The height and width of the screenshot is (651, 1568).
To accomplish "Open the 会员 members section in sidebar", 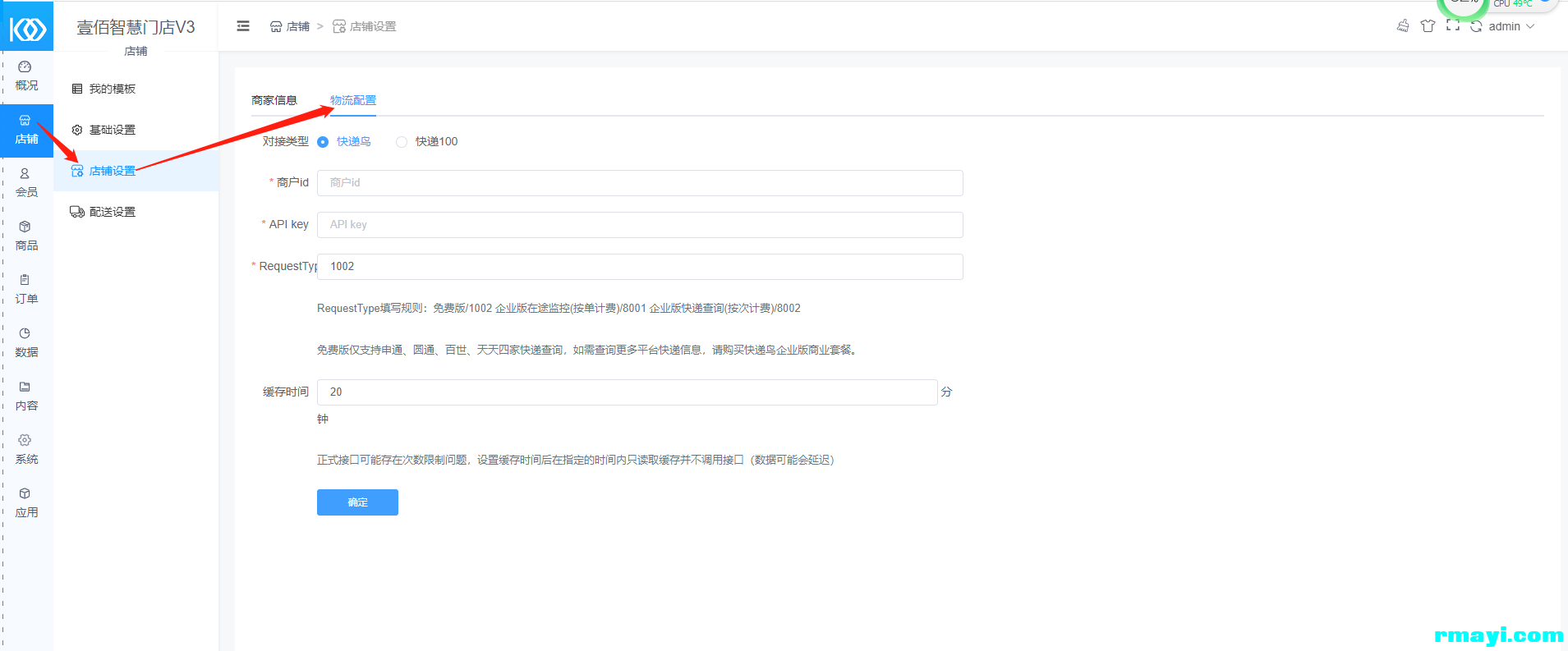I will pyautogui.click(x=26, y=183).
